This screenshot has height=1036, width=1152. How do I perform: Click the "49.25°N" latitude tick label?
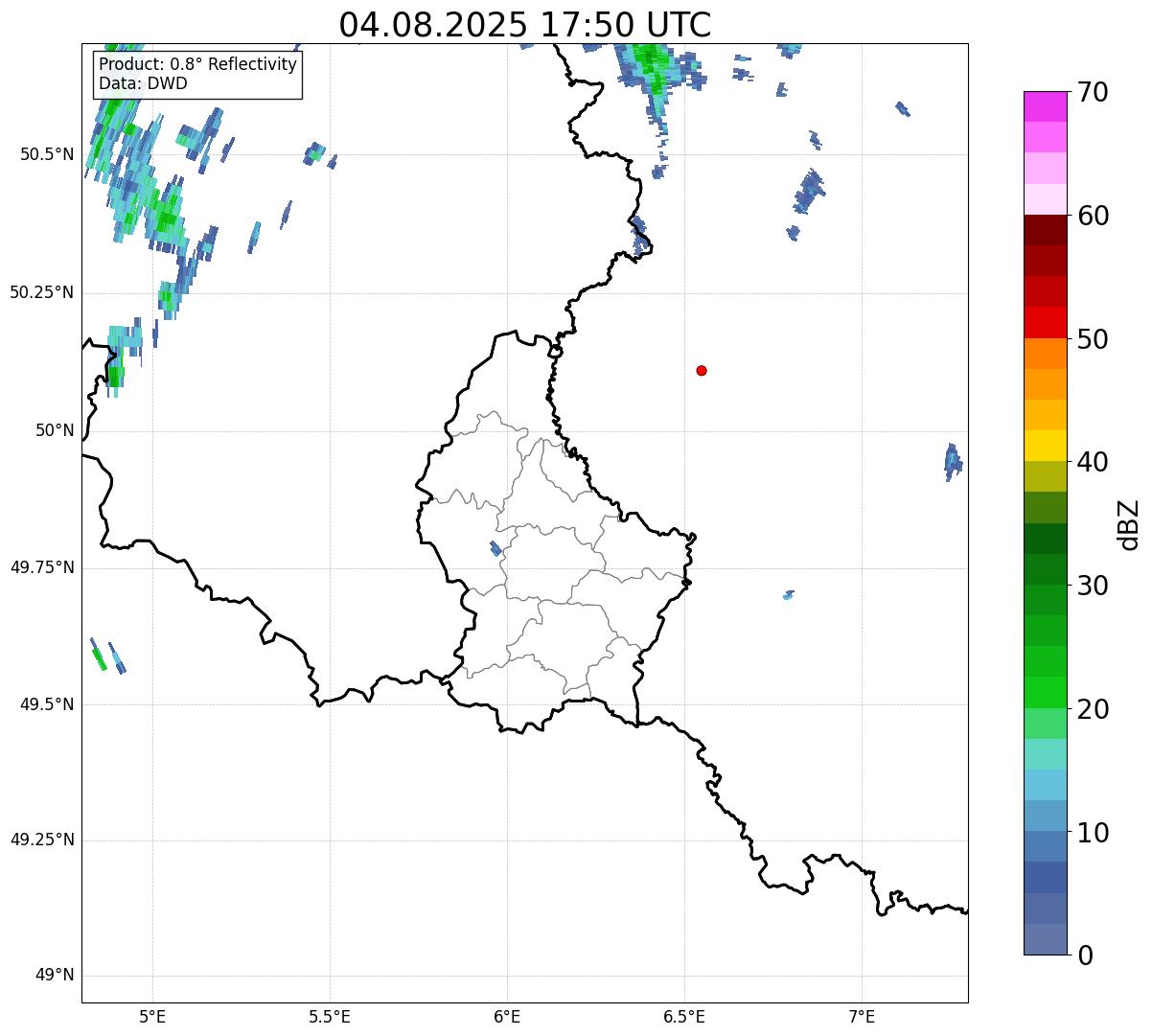pyautogui.click(x=41, y=840)
